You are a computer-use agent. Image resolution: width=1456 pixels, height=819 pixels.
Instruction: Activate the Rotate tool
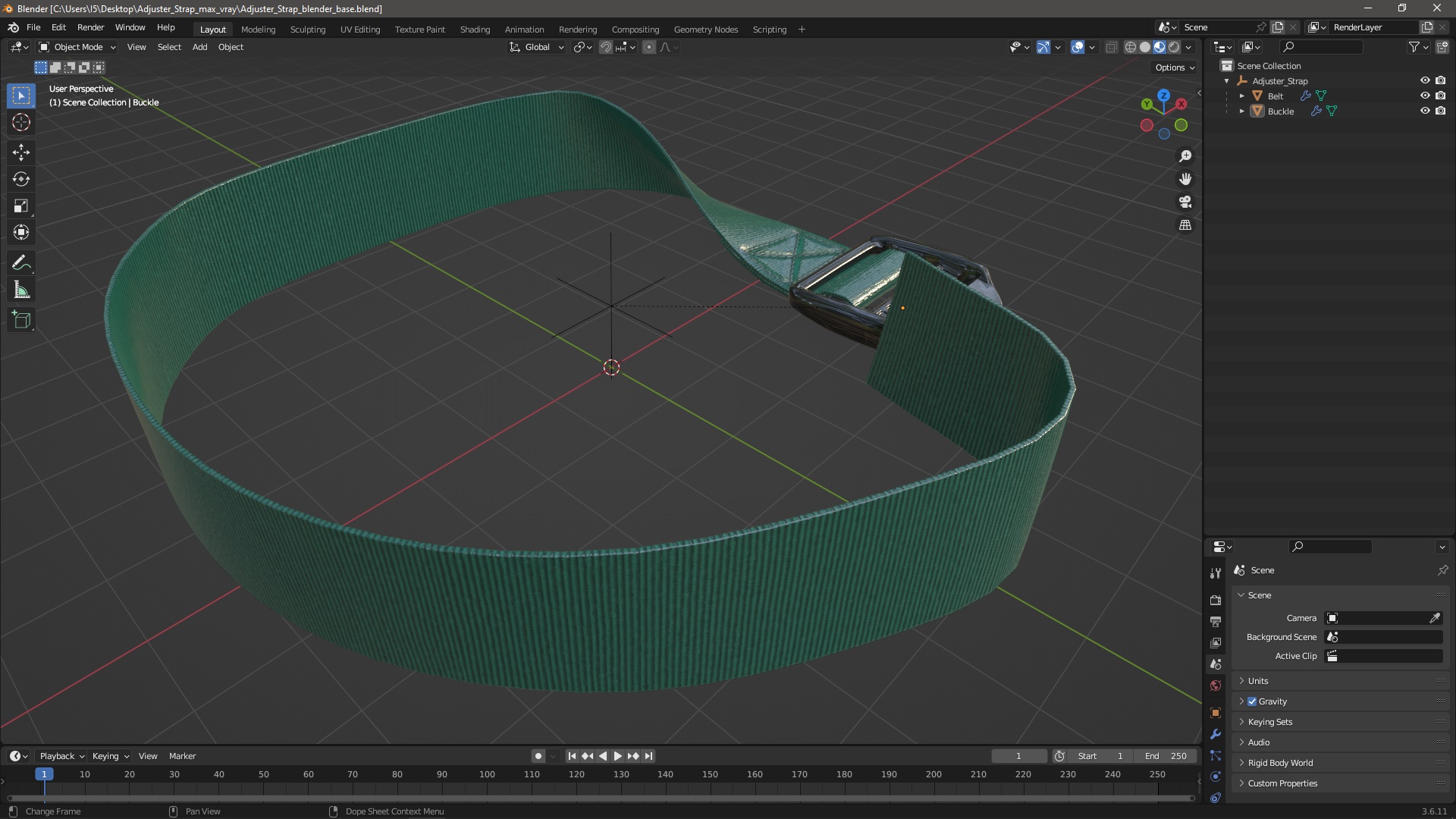[x=21, y=179]
